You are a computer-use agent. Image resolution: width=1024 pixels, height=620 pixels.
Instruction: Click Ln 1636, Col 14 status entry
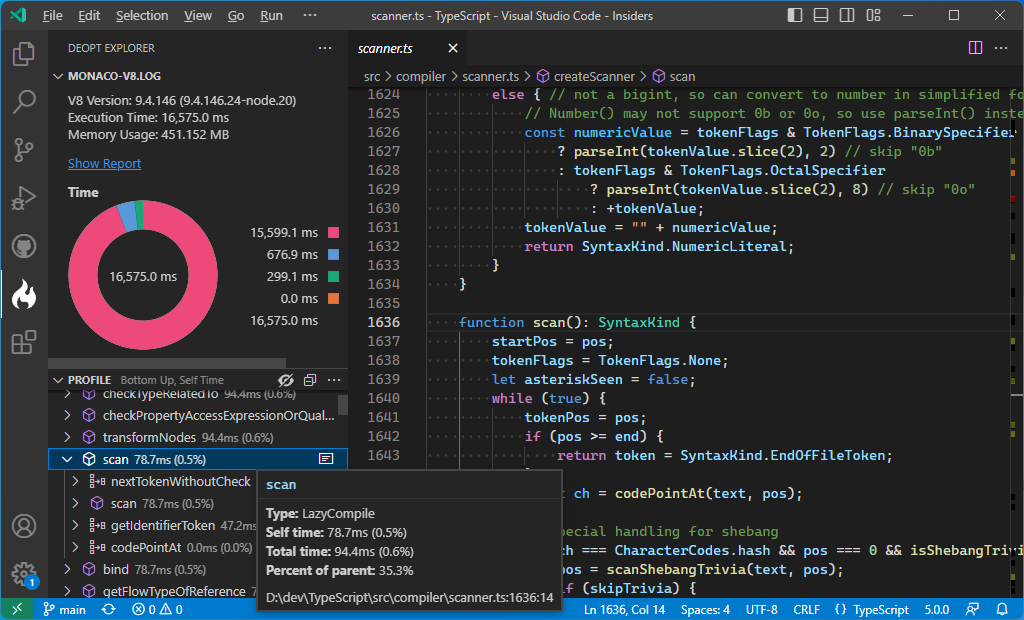click(x=624, y=609)
